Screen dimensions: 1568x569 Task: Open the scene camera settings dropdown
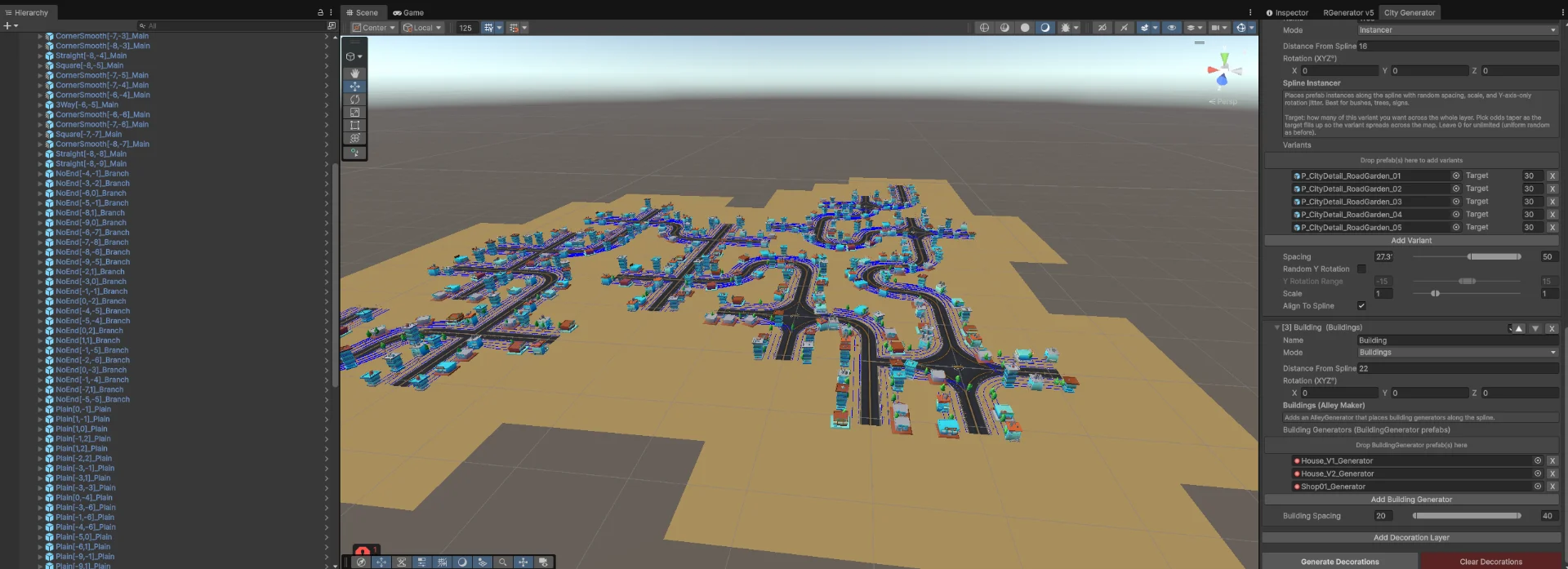click(1218, 28)
